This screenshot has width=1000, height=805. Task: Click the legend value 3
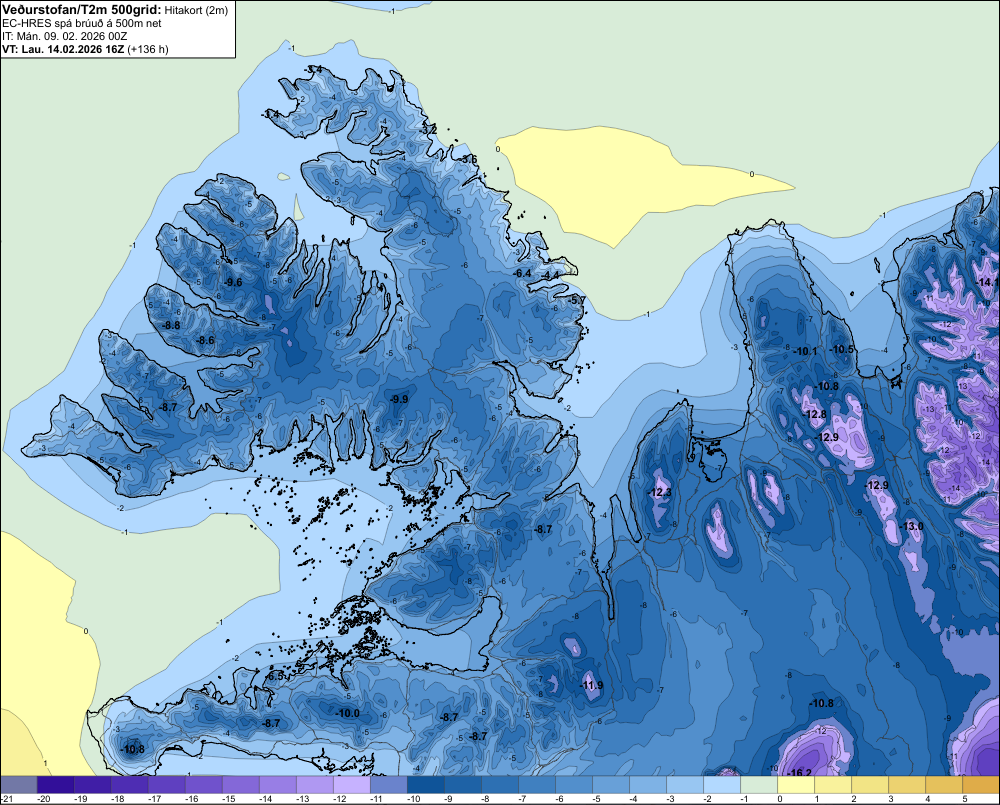coord(892,799)
